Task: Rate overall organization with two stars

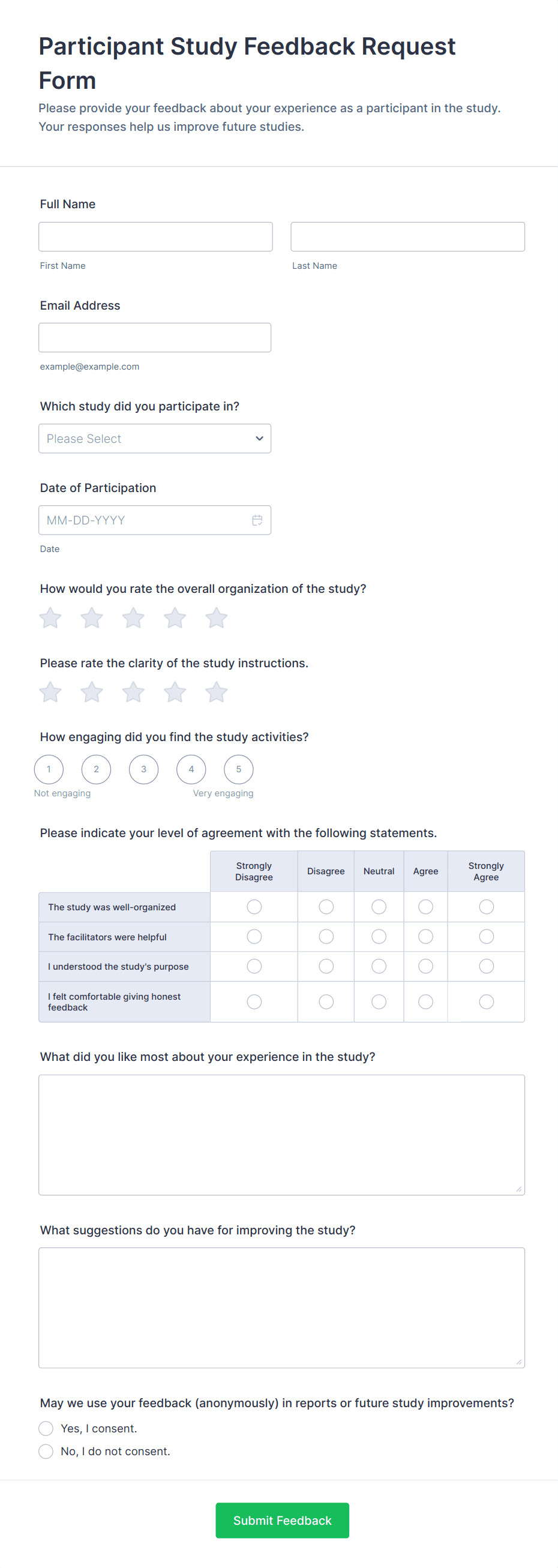Action: (x=92, y=618)
